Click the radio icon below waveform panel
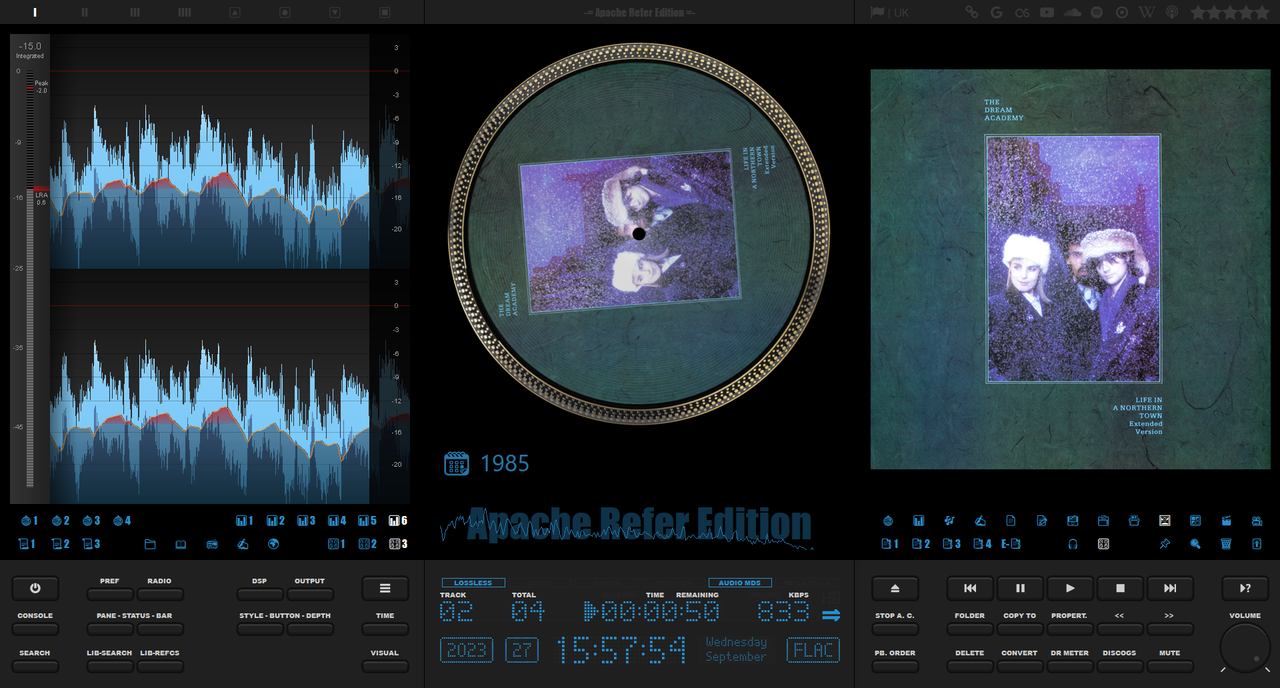This screenshot has width=1280, height=688. click(212, 544)
